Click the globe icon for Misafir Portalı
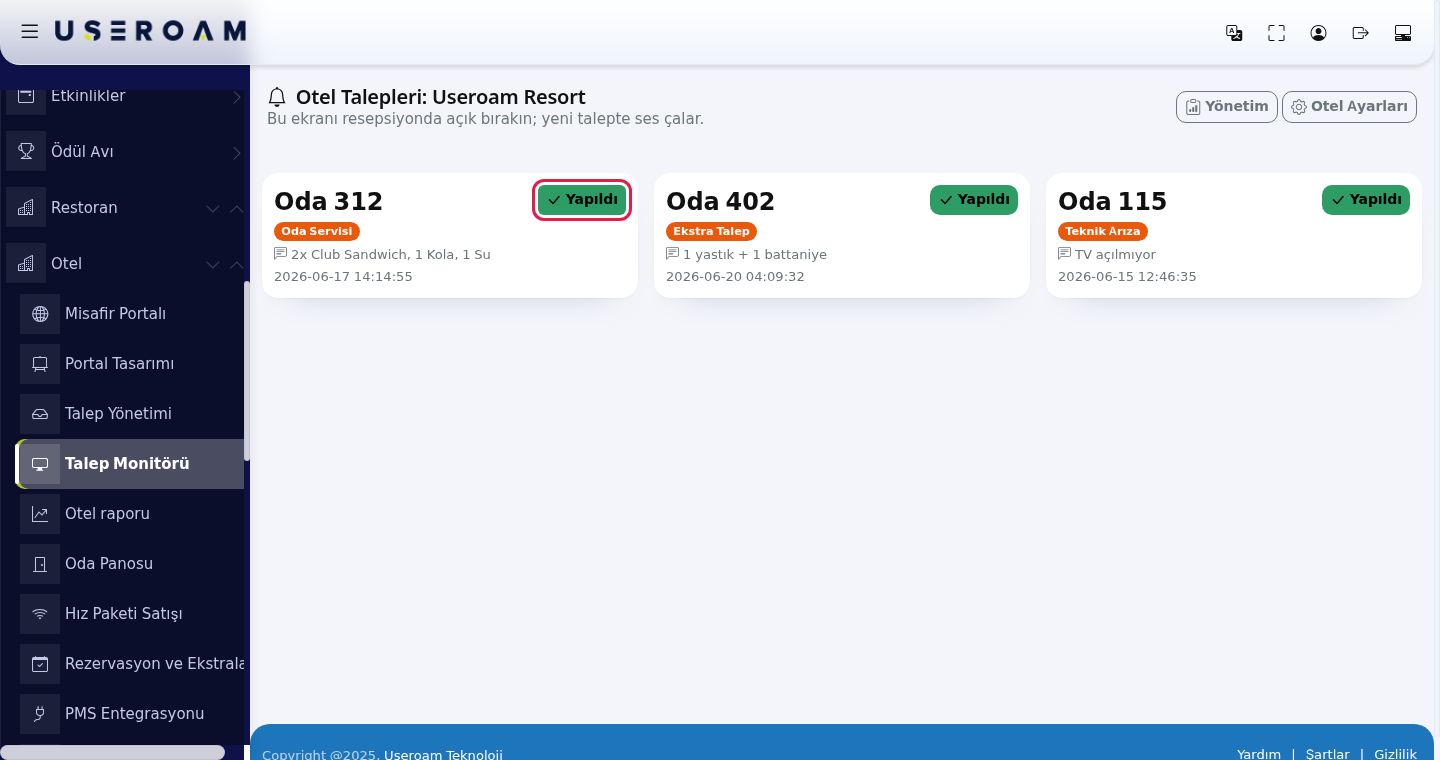 point(40,314)
